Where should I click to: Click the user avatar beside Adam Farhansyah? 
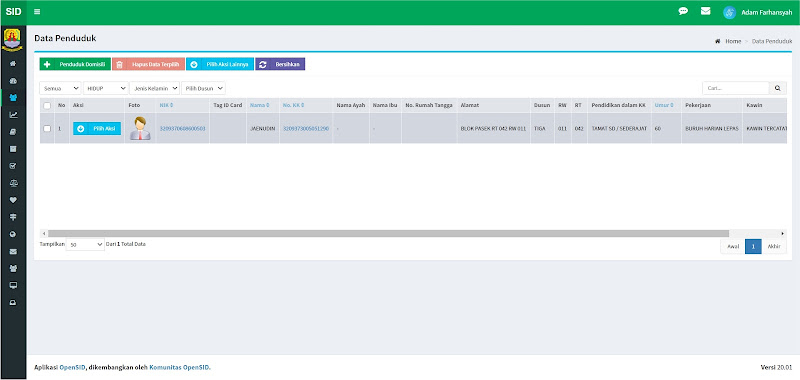click(x=730, y=12)
